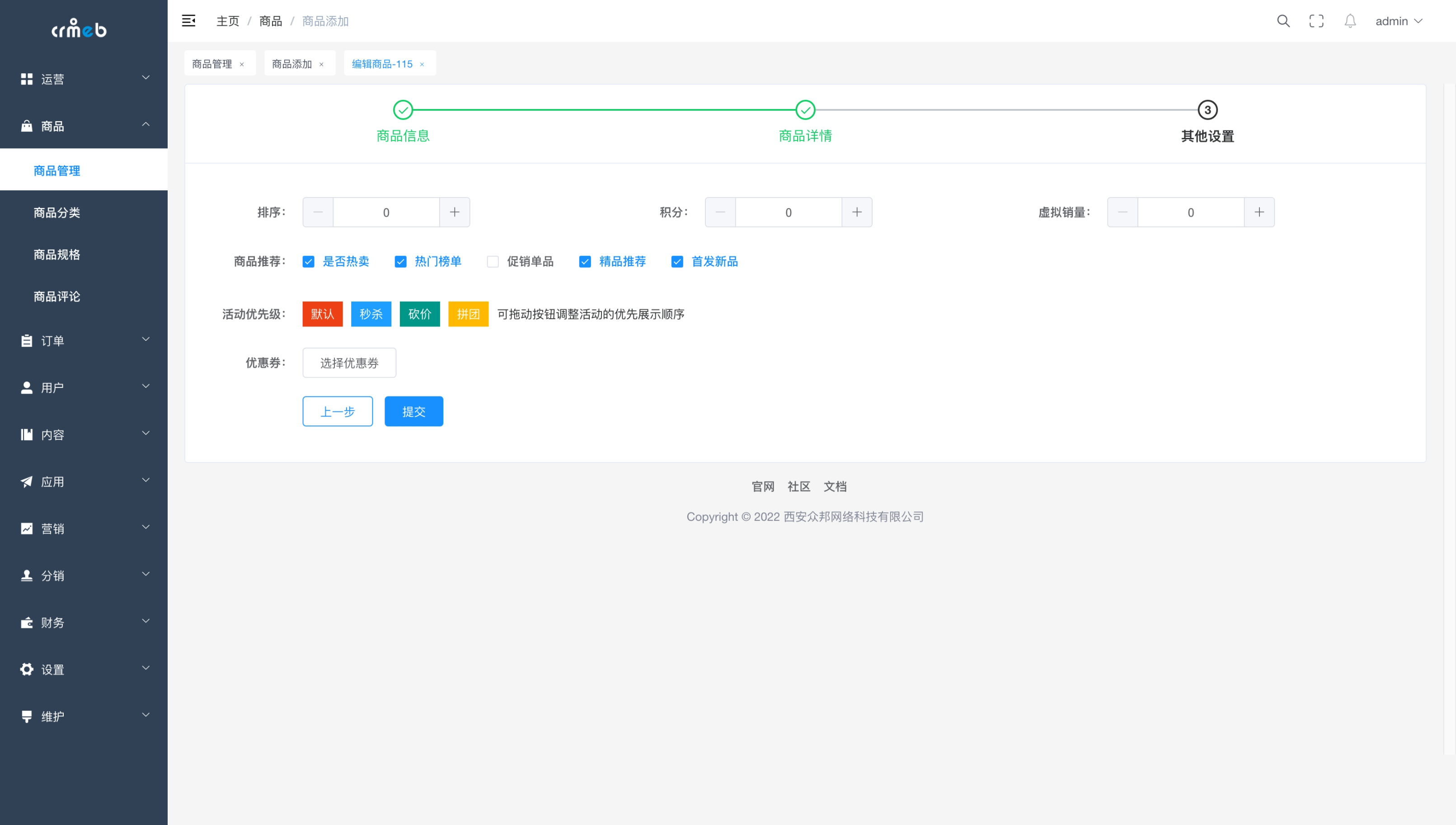Viewport: 1456px width, 825px height.
Task: Expand the 运营 menu
Action: 146,78
